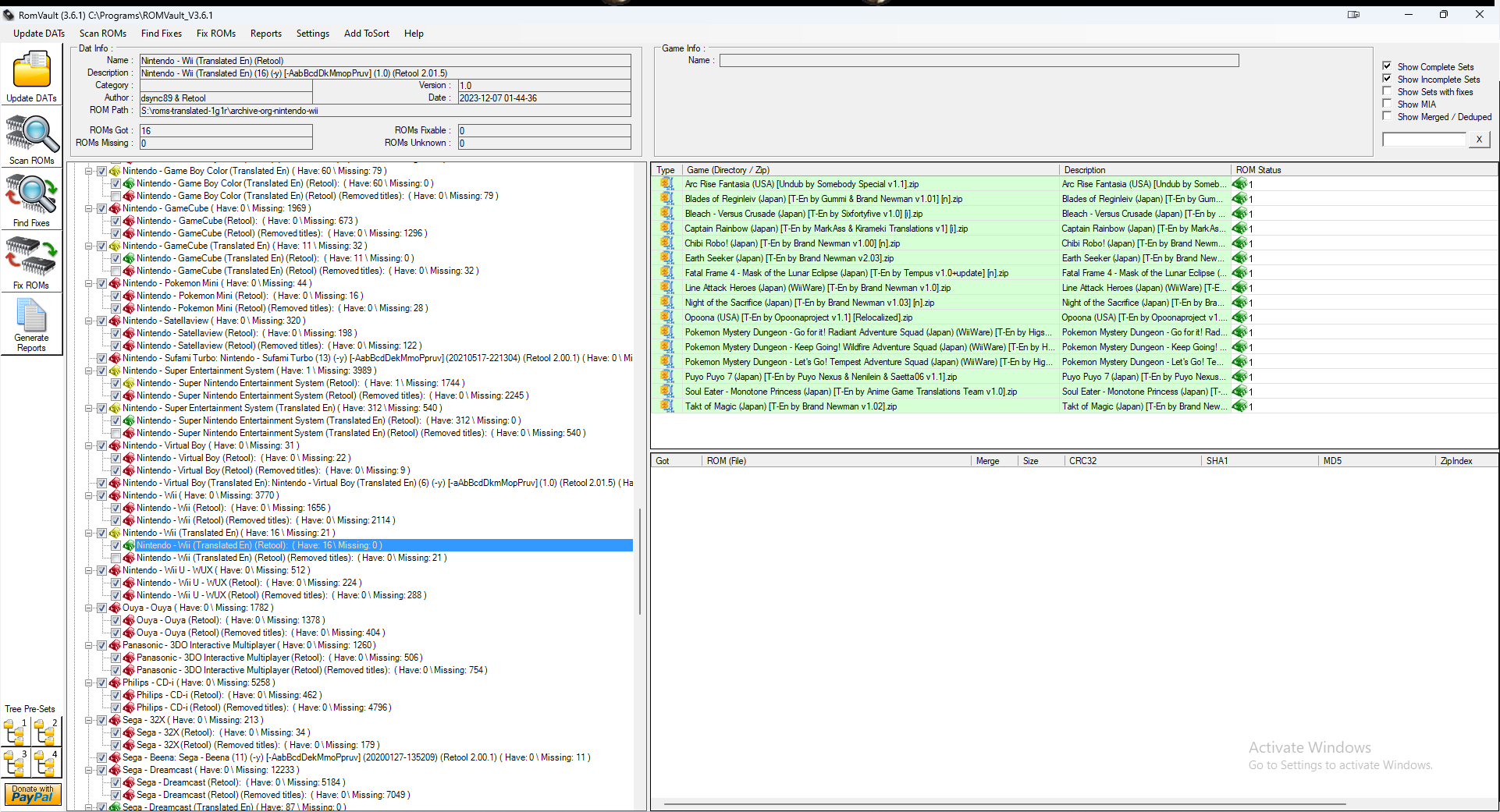Open the Add ToSort menu

pos(367,34)
